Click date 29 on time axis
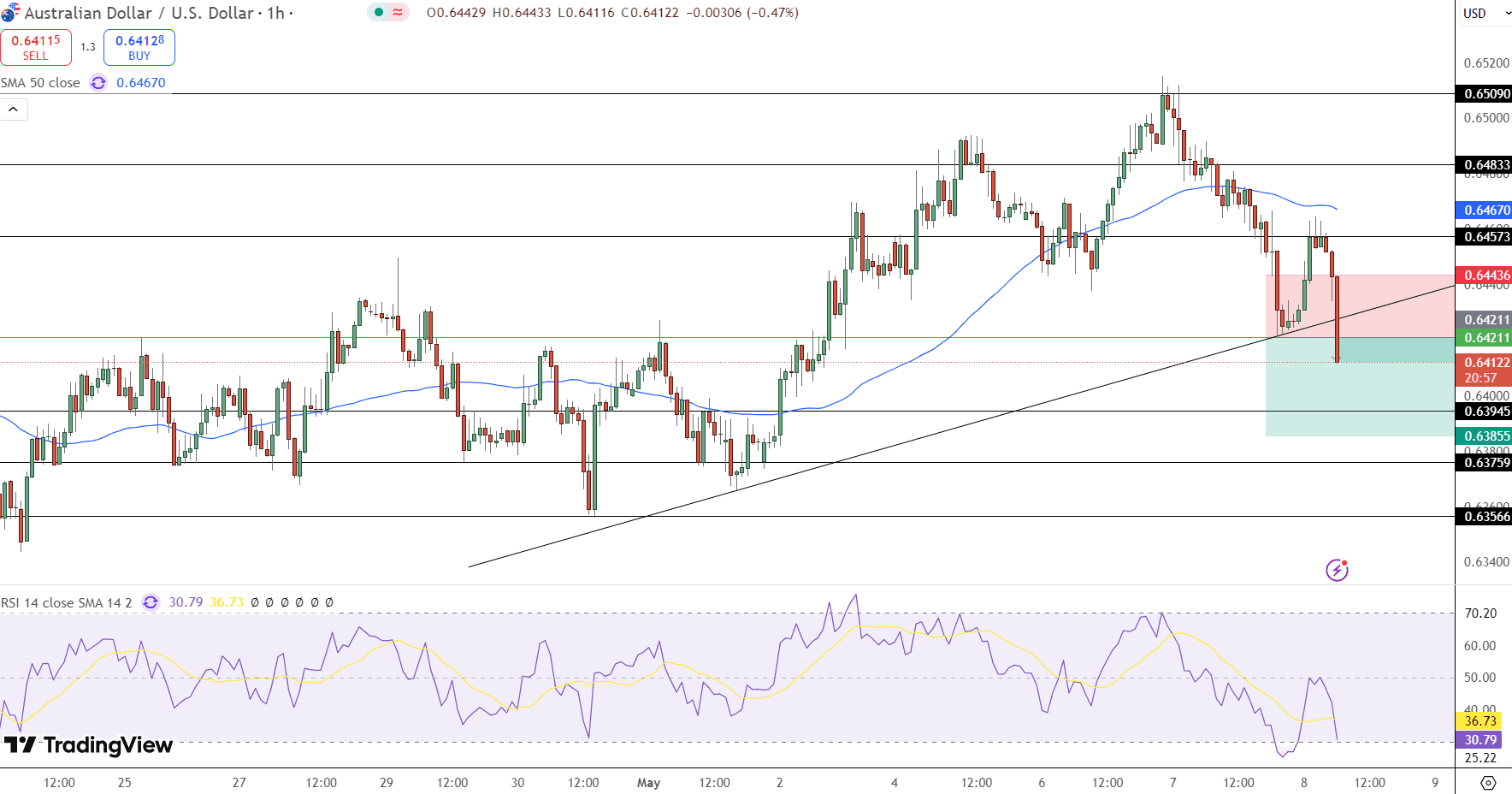 coord(387,783)
